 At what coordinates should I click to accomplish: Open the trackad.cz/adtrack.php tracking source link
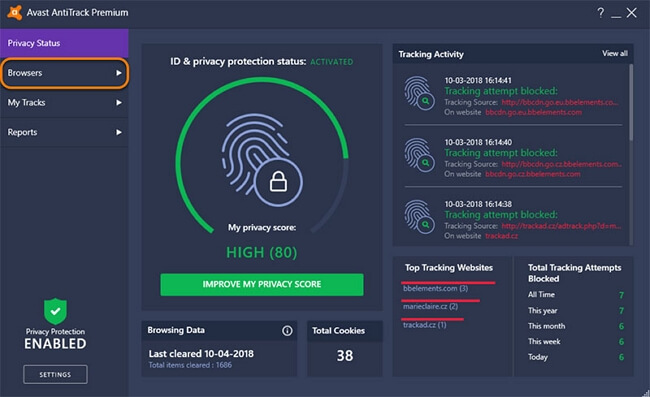coord(561,226)
